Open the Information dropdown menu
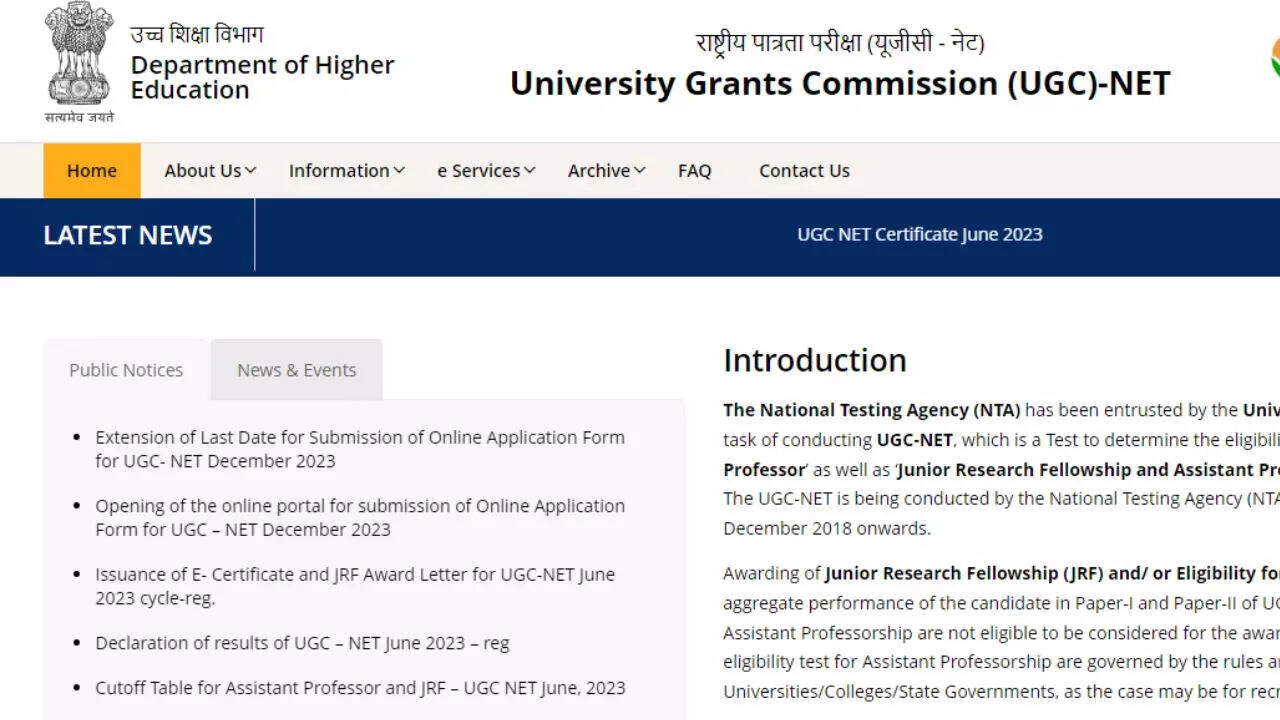This screenshot has width=1280, height=720. 346,171
